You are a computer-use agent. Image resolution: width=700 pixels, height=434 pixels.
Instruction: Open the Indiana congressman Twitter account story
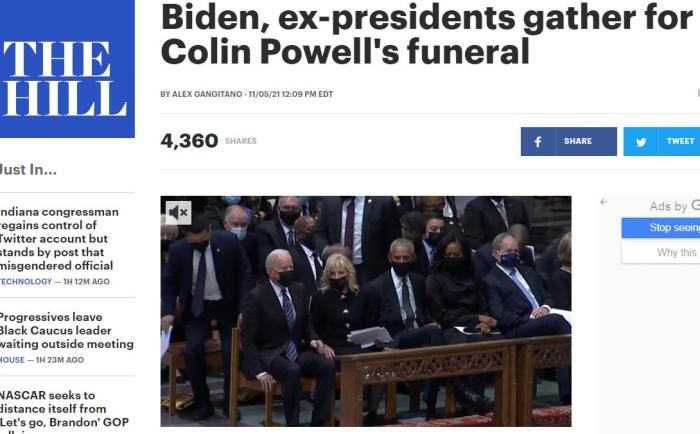point(59,239)
